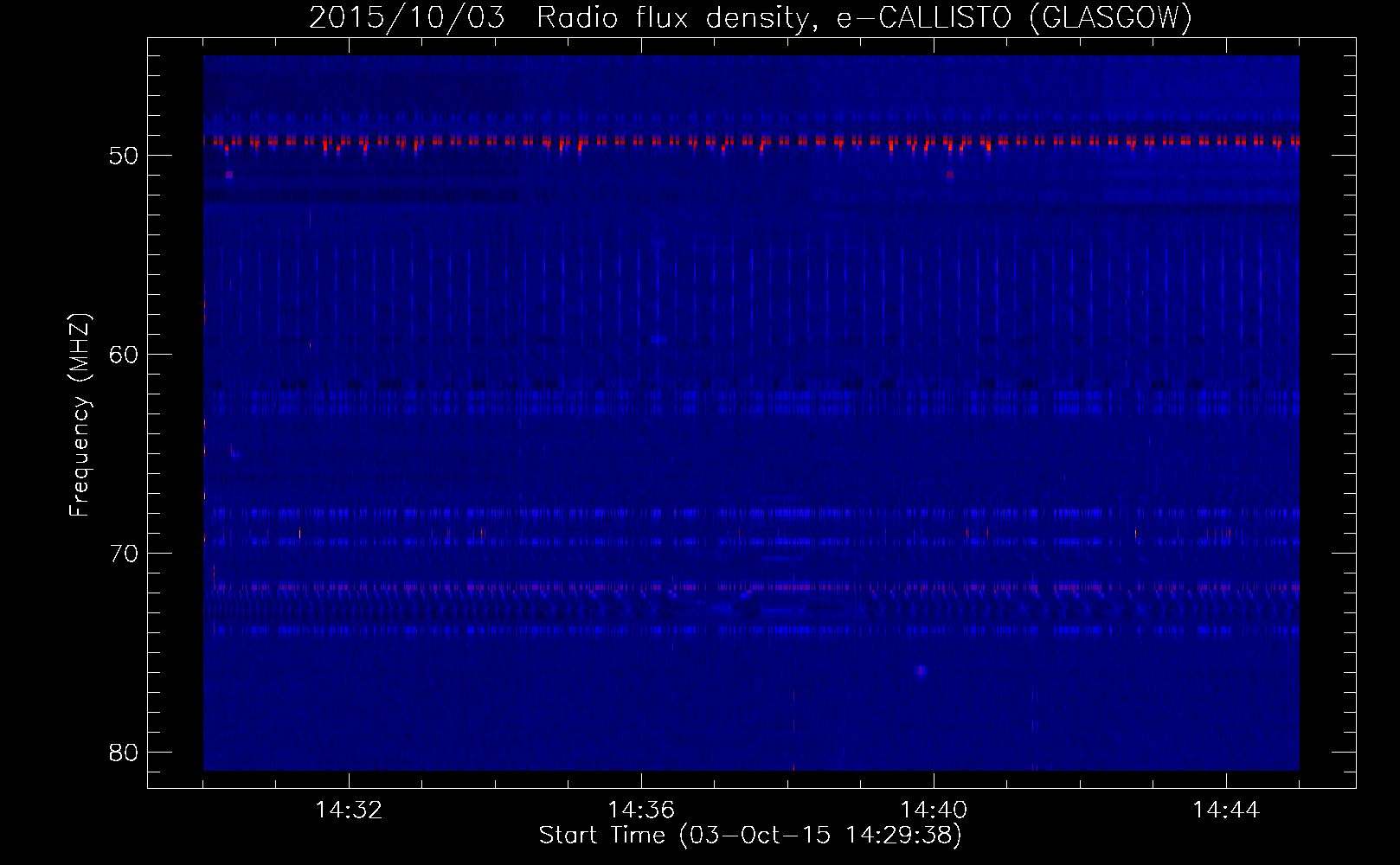Image resolution: width=1400 pixels, height=865 pixels.
Task: Select the 50 MHz tick label
Action: [x=124, y=157]
